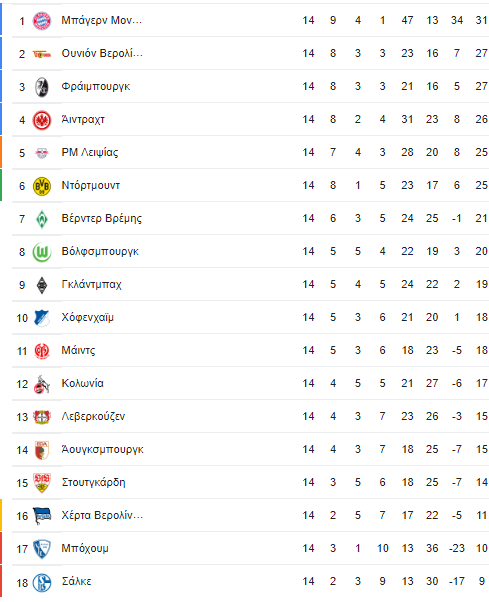Select the Χέρτα Βερολίν… team name
The image size is (489, 602).
tap(102, 515)
